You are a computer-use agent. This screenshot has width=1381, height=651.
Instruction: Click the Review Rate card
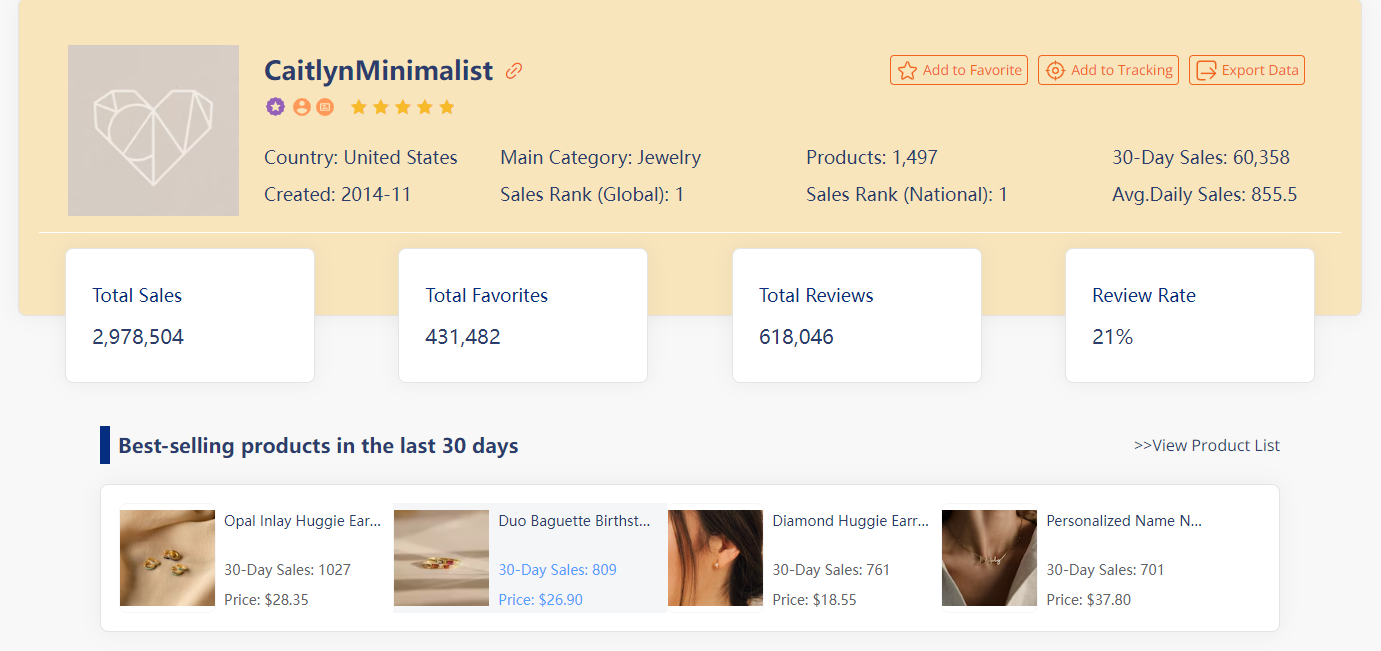[x=1189, y=315]
